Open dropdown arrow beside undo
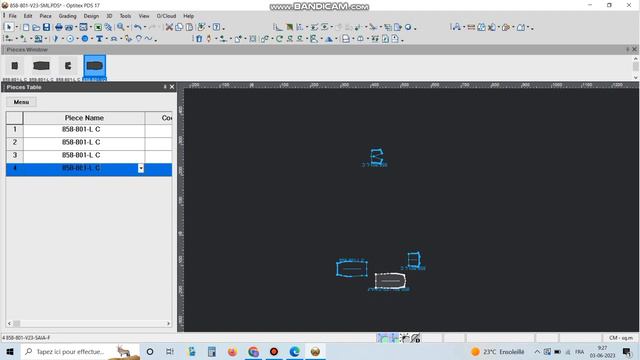640x360 pixels. 144,27
